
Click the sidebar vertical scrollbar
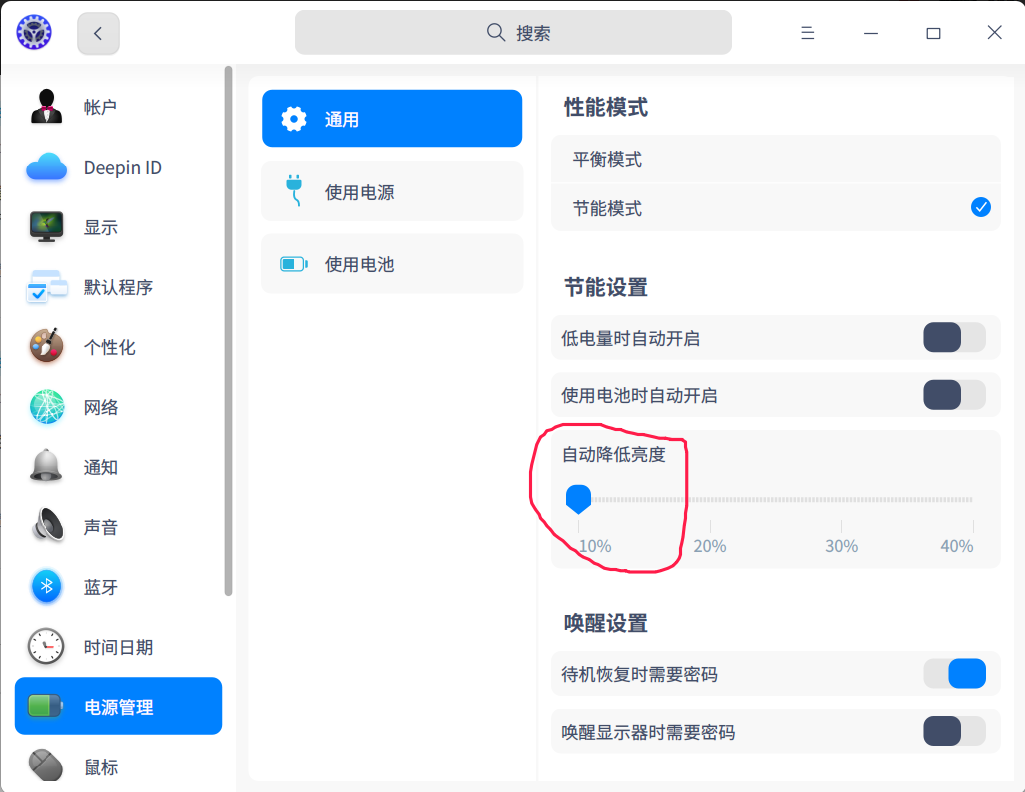pyautogui.click(x=228, y=331)
